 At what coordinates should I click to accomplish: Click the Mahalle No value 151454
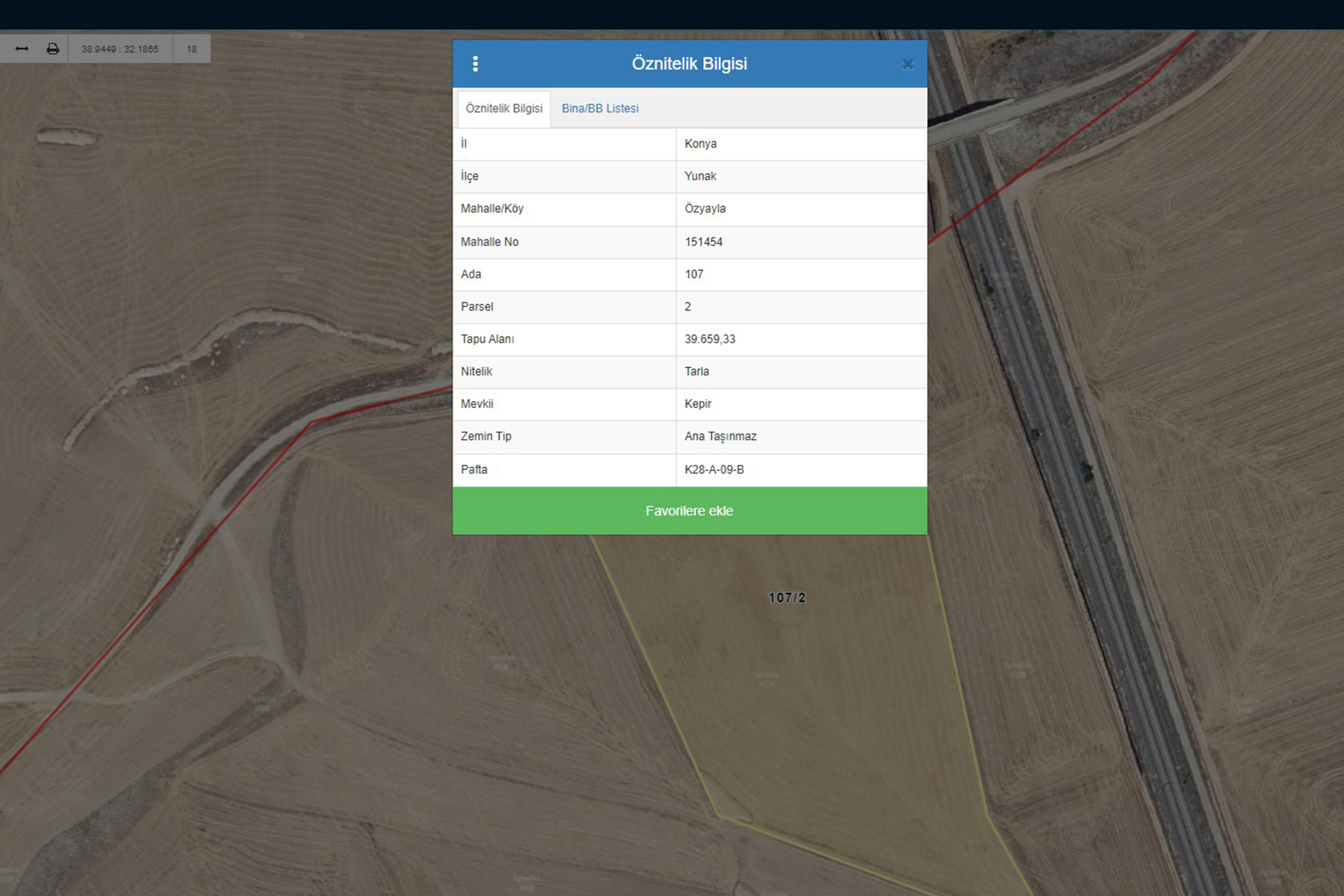[703, 242]
